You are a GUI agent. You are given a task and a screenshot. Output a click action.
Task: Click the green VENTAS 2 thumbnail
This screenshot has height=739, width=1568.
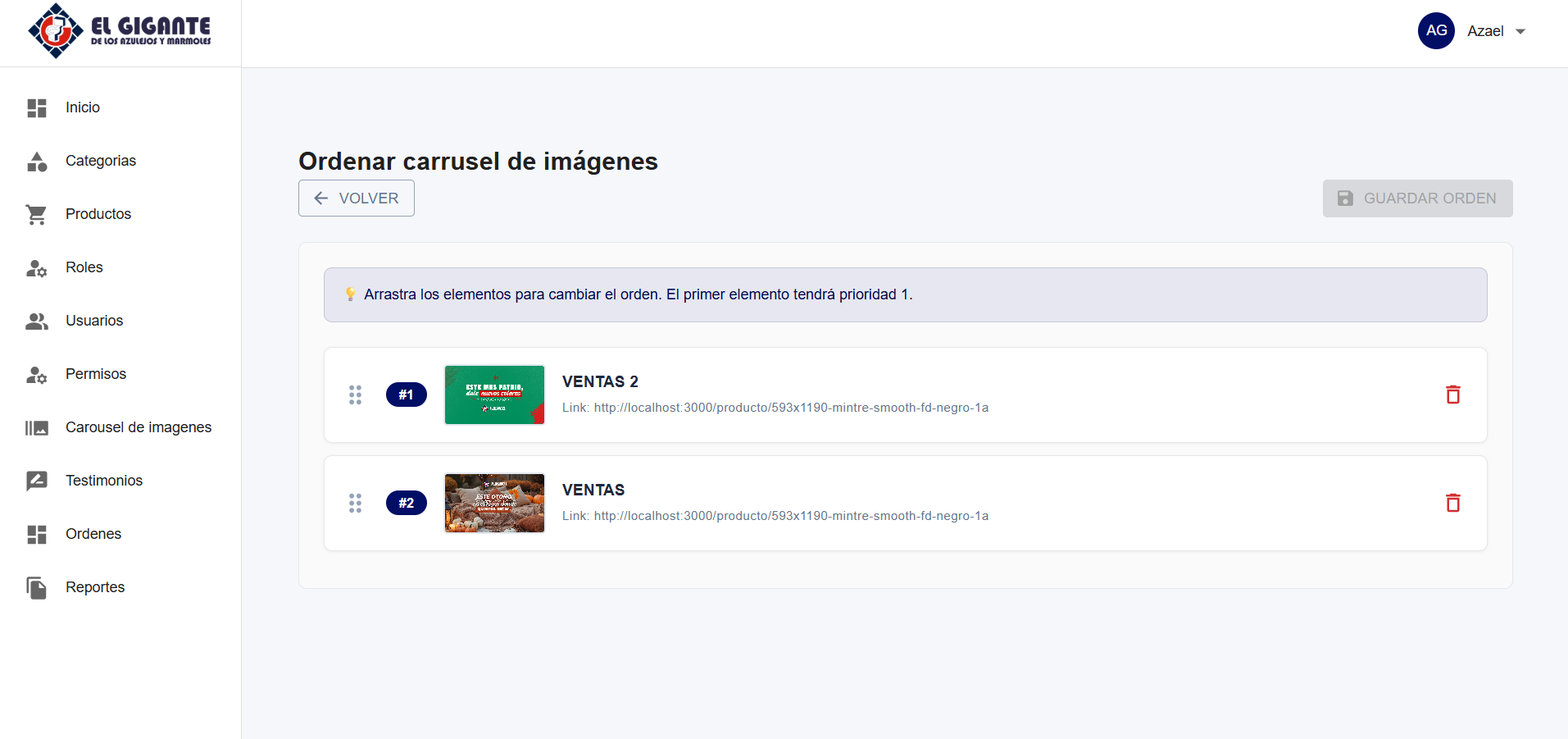pyautogui.click(x=494, y=395)
